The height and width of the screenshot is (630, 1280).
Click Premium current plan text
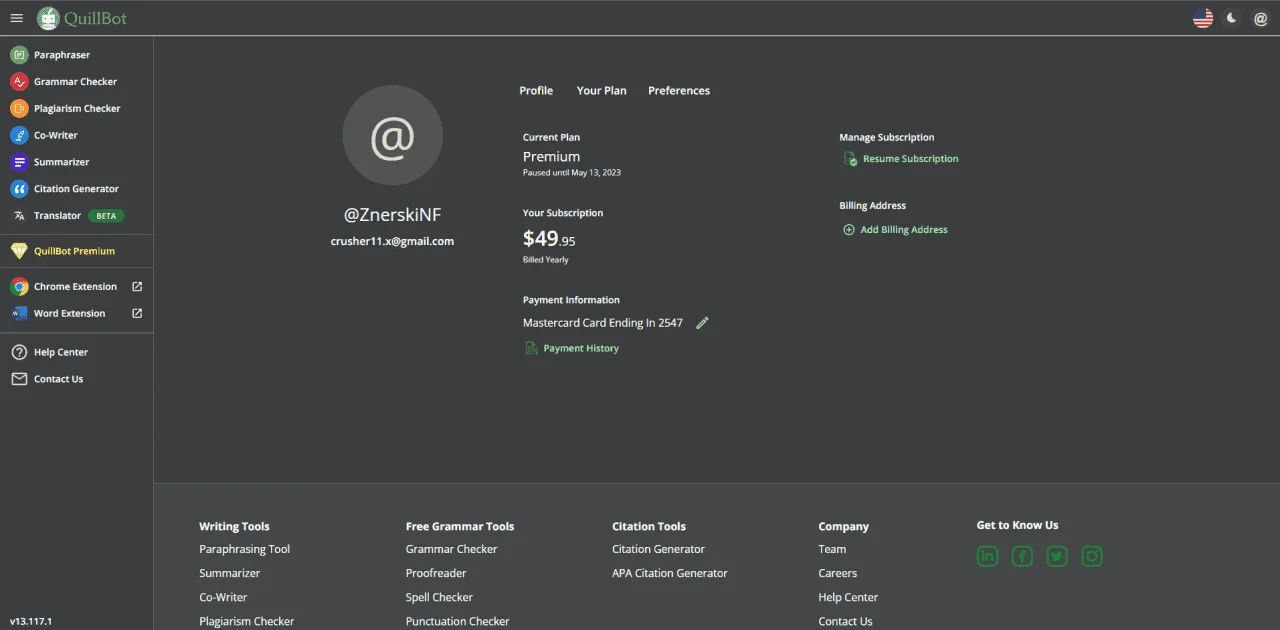(x=551, y=157)
